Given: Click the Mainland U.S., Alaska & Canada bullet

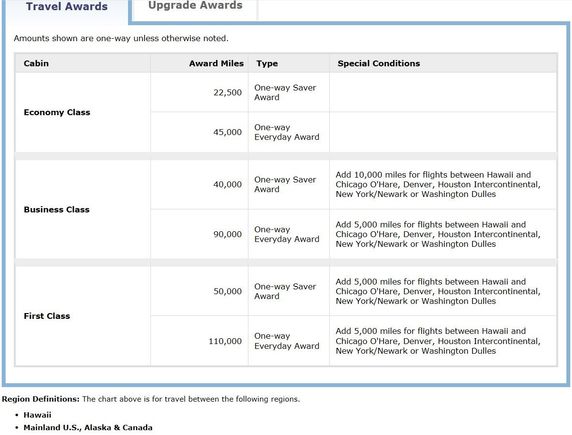Looking at the screenshot, I should click(88, 427).
